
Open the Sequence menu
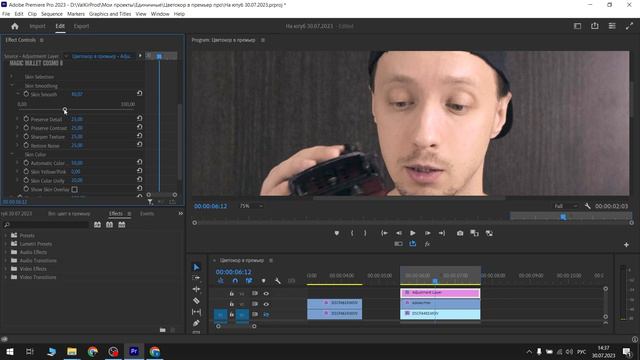point(52,14)
